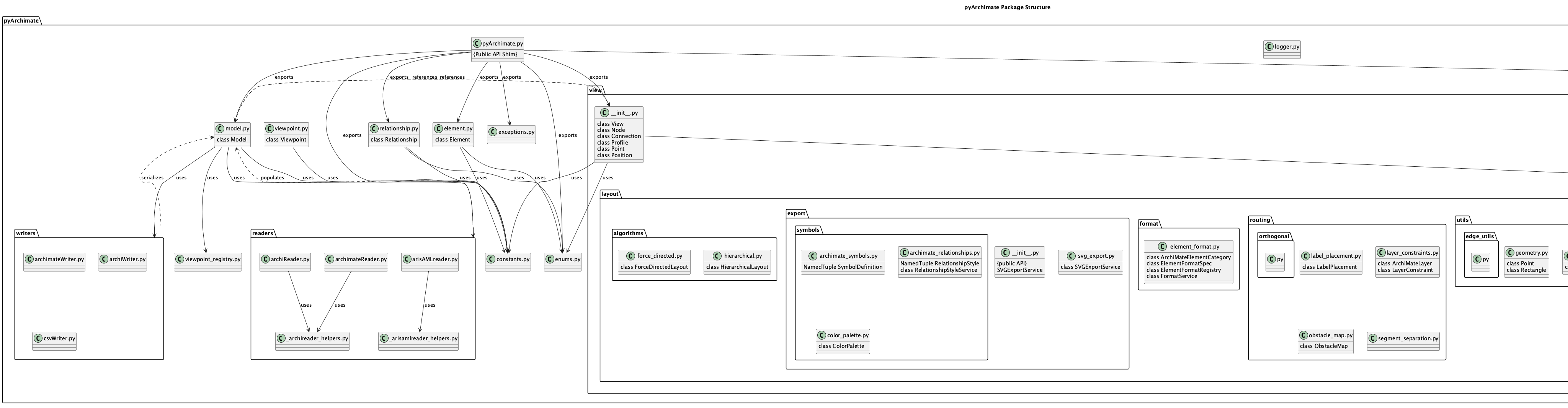Screen dimensions: 1568x408
Task: Select the model.py class icon
Action: (220, 128)
